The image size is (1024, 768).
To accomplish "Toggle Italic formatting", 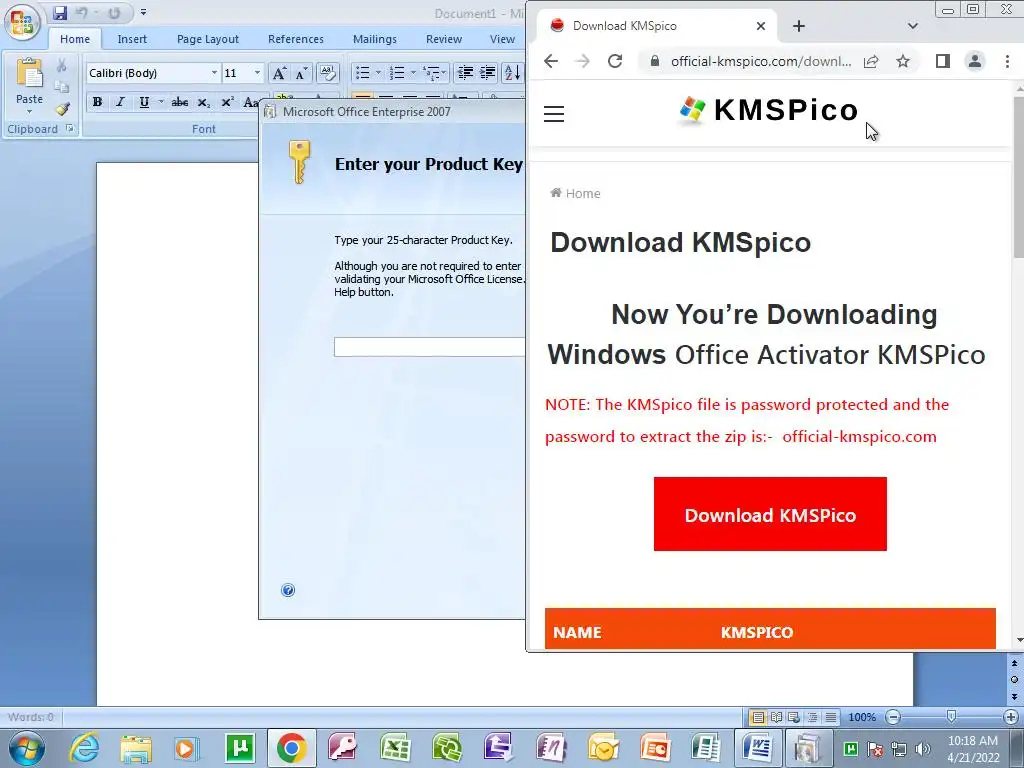I will [120, 102].
